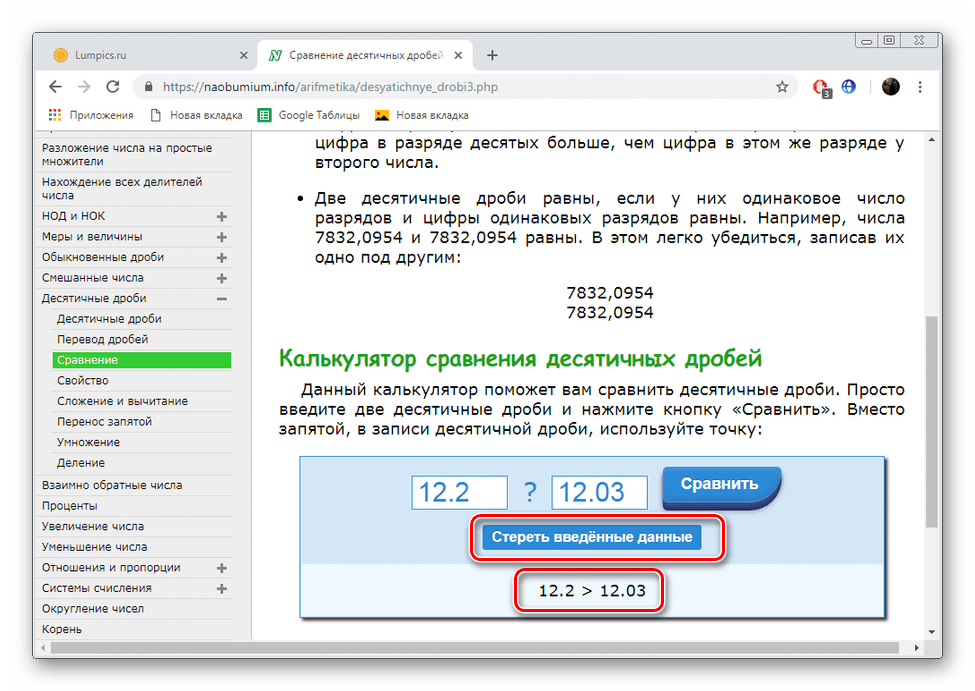Viewport: 975px width, 691px height.
Task: Open the Округление чисел page
Action: click(93, 609)
